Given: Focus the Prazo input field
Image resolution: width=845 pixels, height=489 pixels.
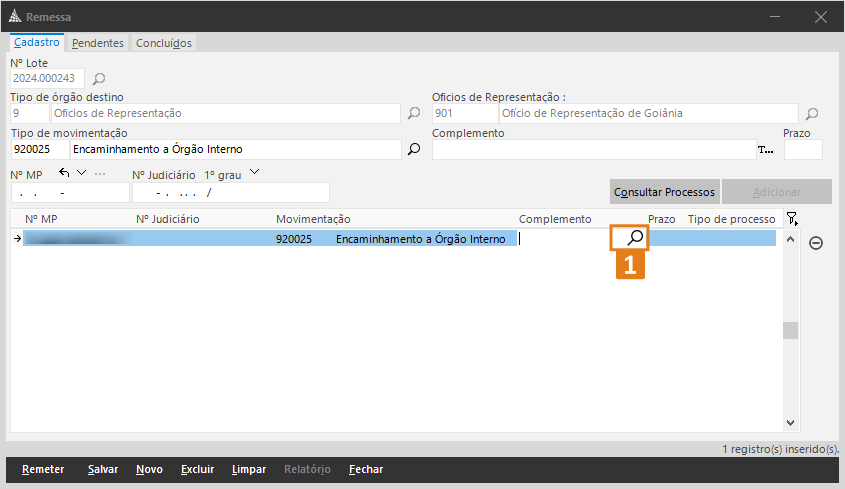Looking at the screenshot, I should pyautogui.click(x=803, y=149).
